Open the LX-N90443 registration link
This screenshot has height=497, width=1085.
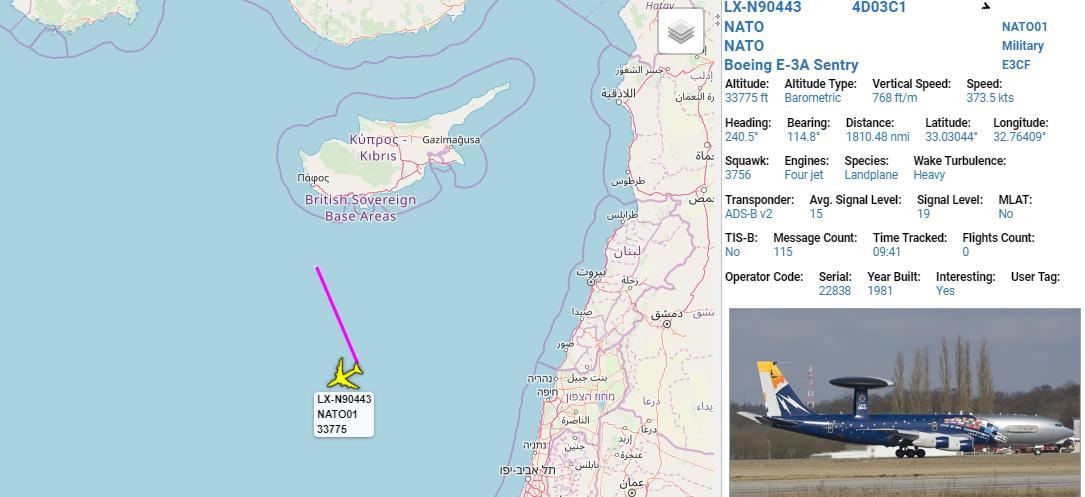[x=763, y=8]
